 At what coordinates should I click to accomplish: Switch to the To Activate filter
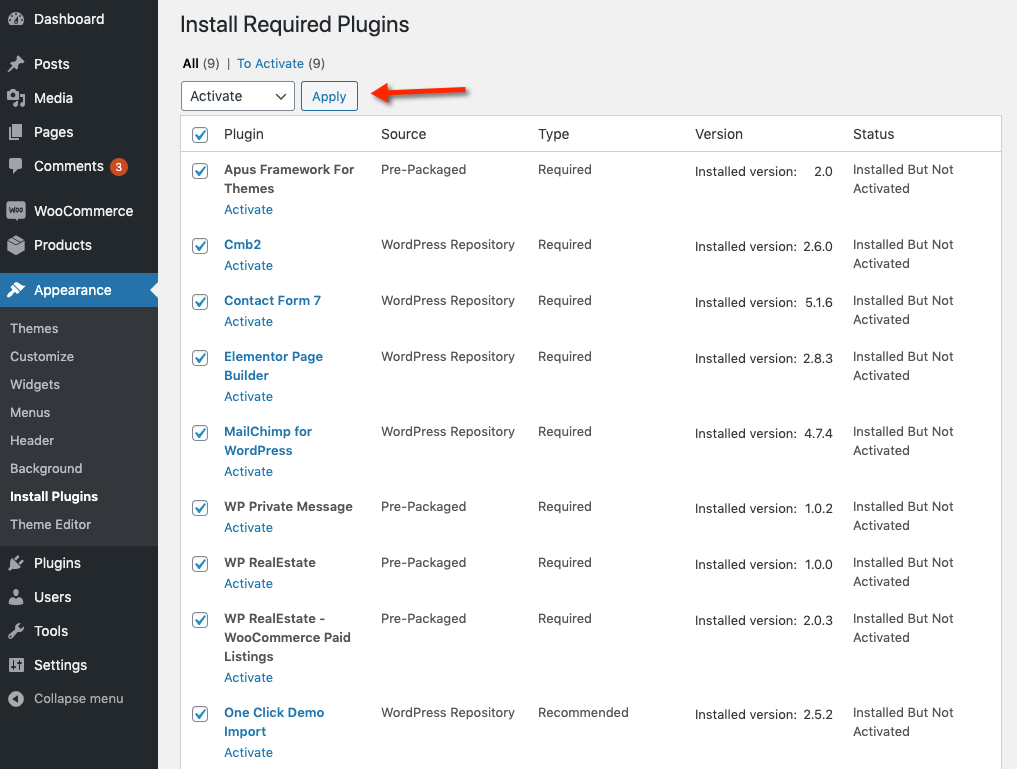pyautogui.click(x=270, y=63)
